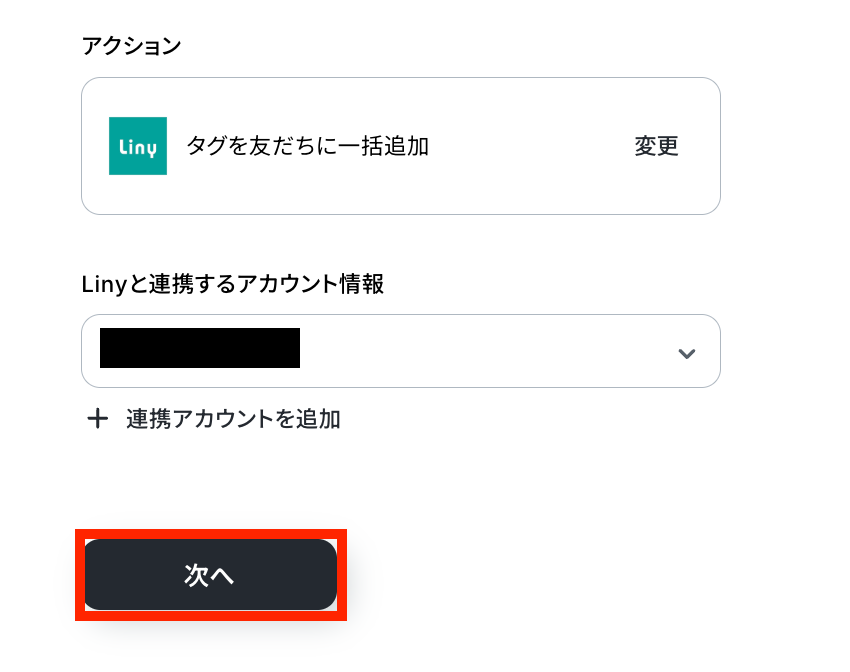
Task: Click the Linyと連携するアカウント情報 label
Action: click(233, 284)
